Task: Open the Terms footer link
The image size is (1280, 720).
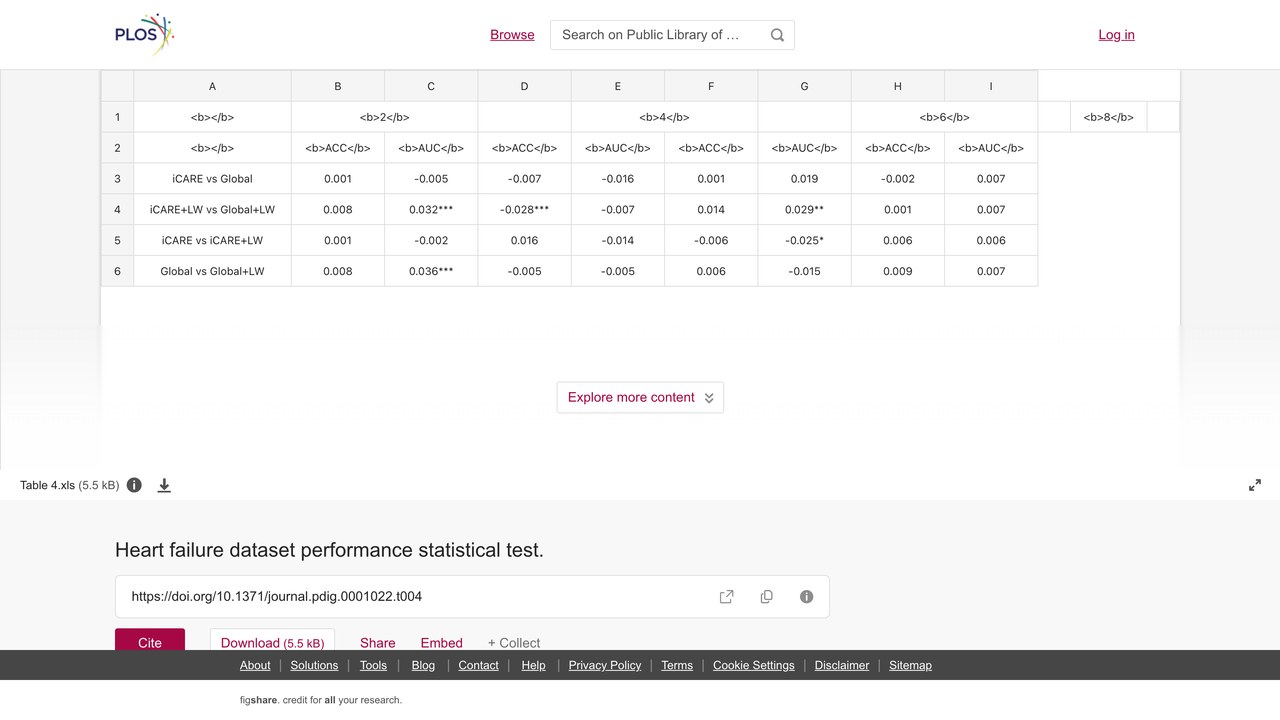Action: (x=677, y=665)
